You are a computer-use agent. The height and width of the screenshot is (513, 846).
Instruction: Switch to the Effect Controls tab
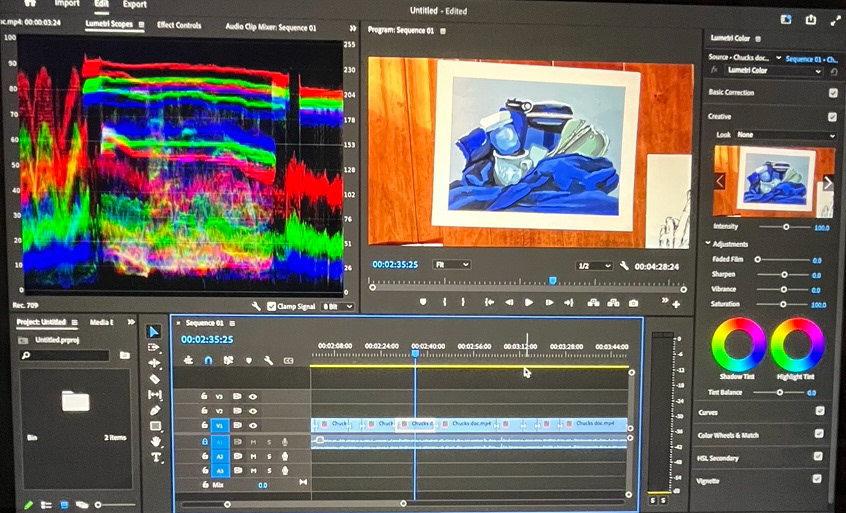click(x=179, y=25)
